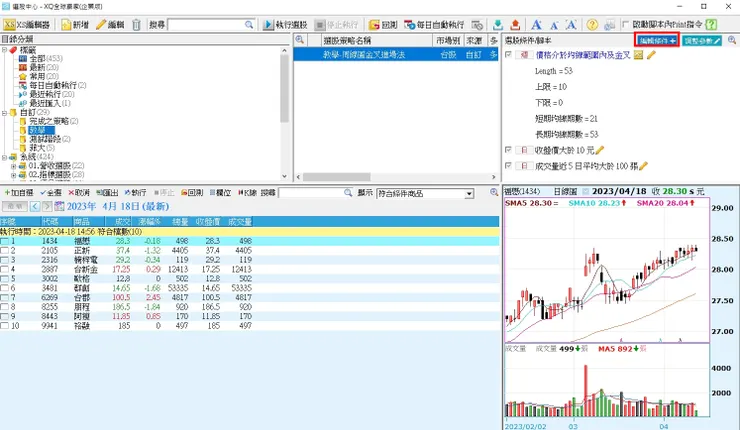Screen dimensions: 740x430
Task: Click the 執行選股 run icon
Action: [269, 25]
